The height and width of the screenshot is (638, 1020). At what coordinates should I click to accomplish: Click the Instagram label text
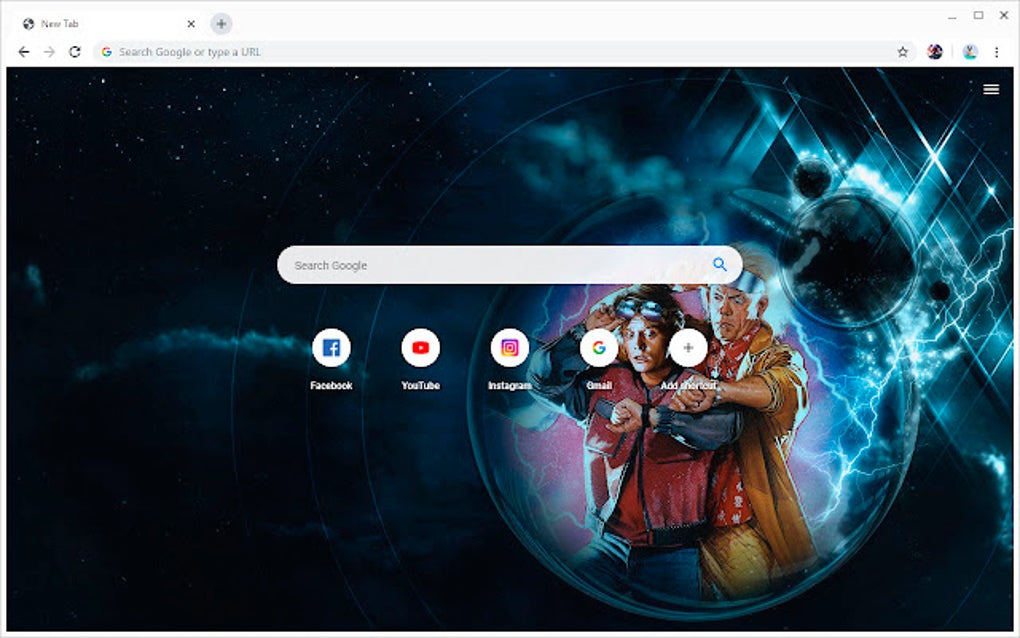509,386
